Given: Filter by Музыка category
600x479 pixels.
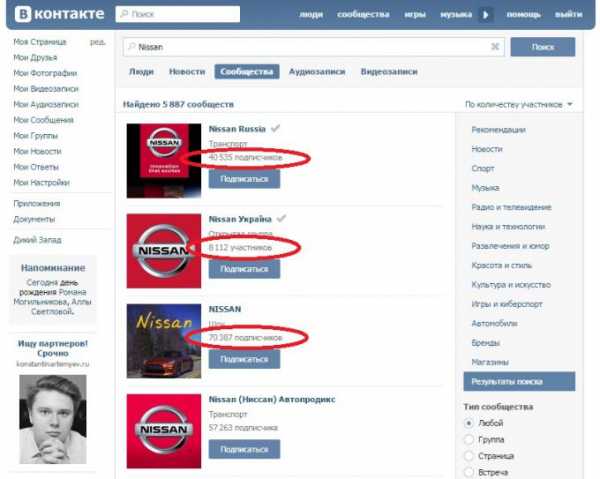Looking at the screenshot, I should 485,188.
